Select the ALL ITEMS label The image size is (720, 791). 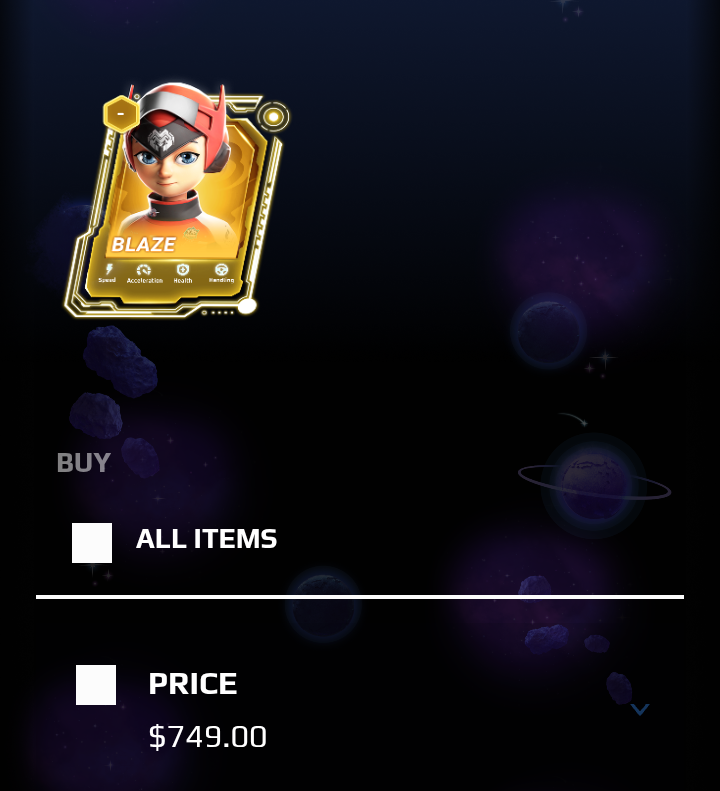(x=206, y=539)
